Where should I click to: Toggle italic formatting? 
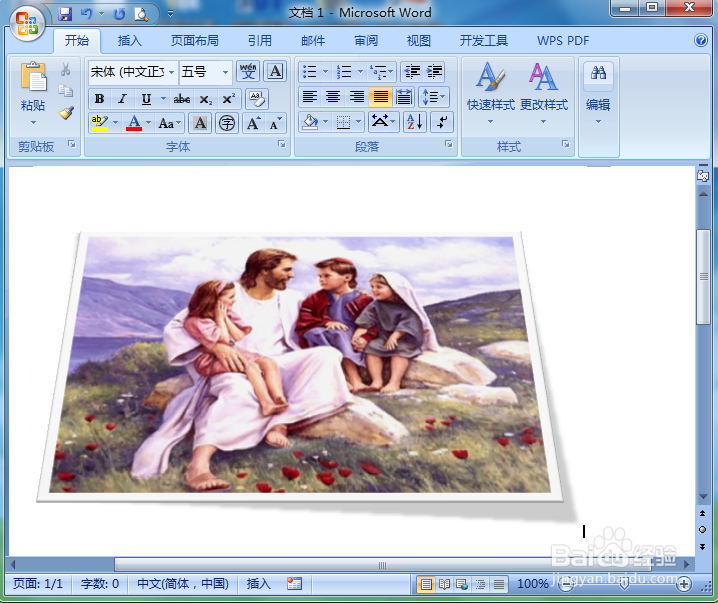(122, 98)
